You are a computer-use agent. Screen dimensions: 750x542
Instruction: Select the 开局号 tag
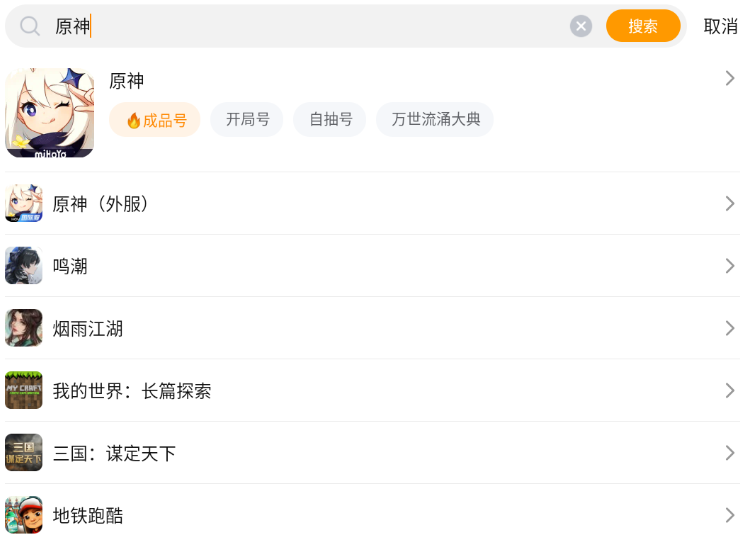tap(247, 120)
